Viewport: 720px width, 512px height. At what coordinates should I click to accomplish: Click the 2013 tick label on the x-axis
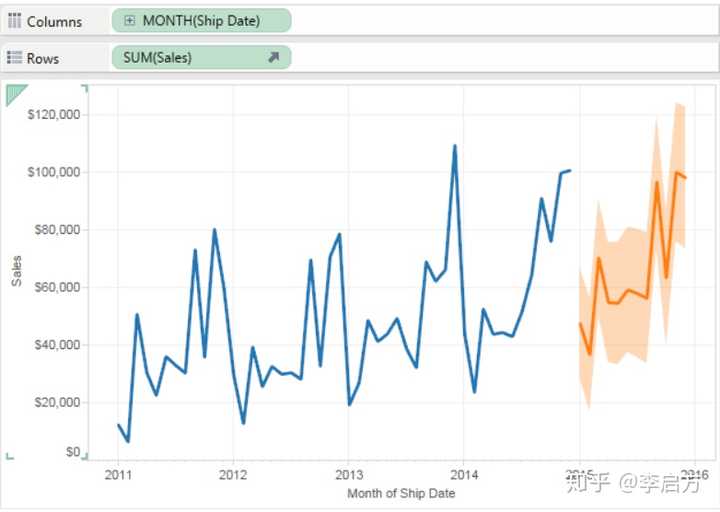click(349, 475)
